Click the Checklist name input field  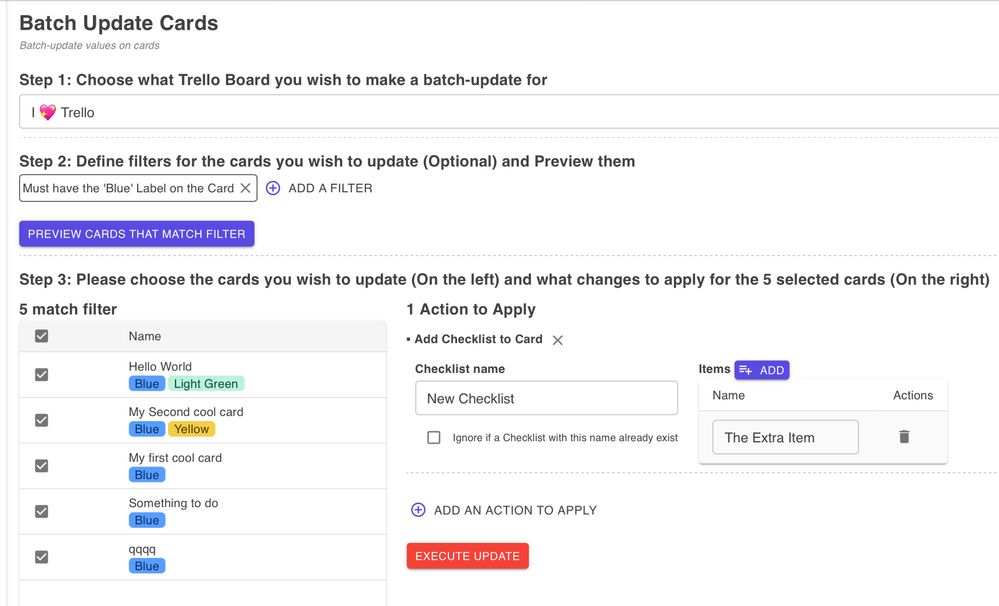[547, 398]
